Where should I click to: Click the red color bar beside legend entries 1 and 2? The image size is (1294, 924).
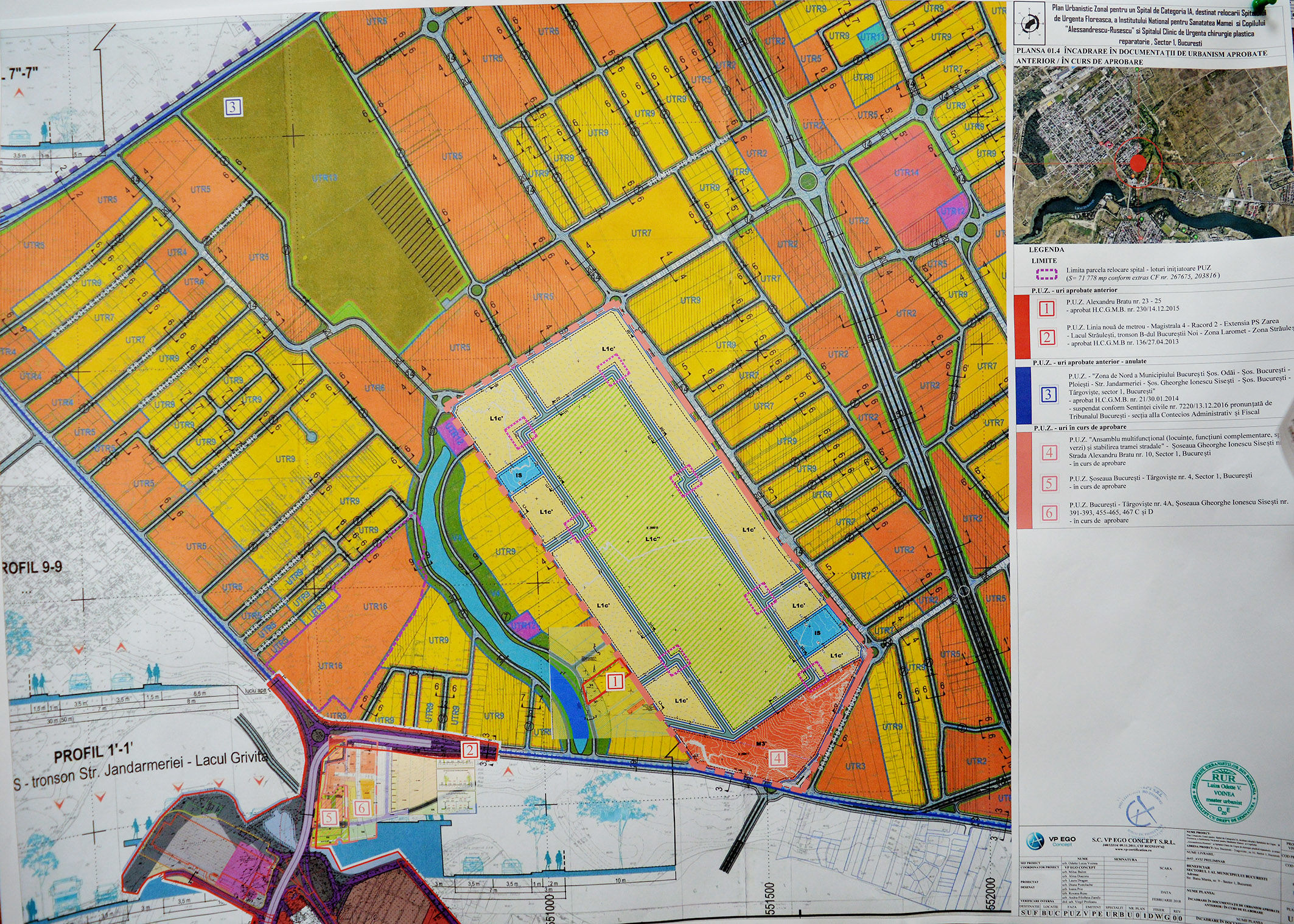[x=1023, y=326]
